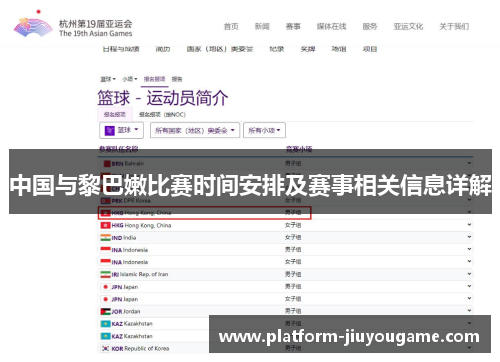
Task: Open 媒体在线 in the top navigation
Action: (x=332, y=26)
